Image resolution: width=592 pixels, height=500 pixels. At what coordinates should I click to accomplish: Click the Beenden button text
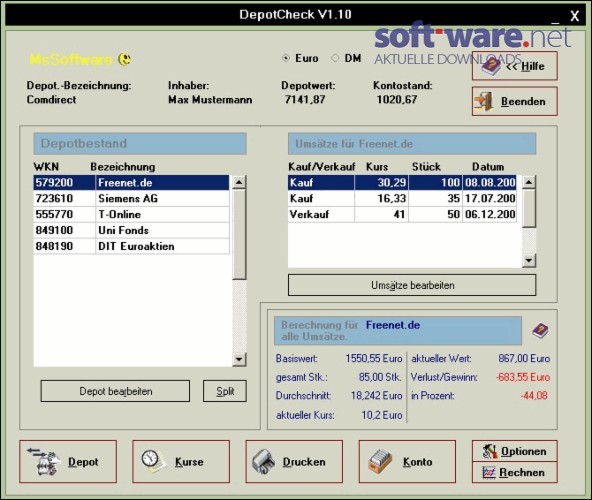click(523, 101)
